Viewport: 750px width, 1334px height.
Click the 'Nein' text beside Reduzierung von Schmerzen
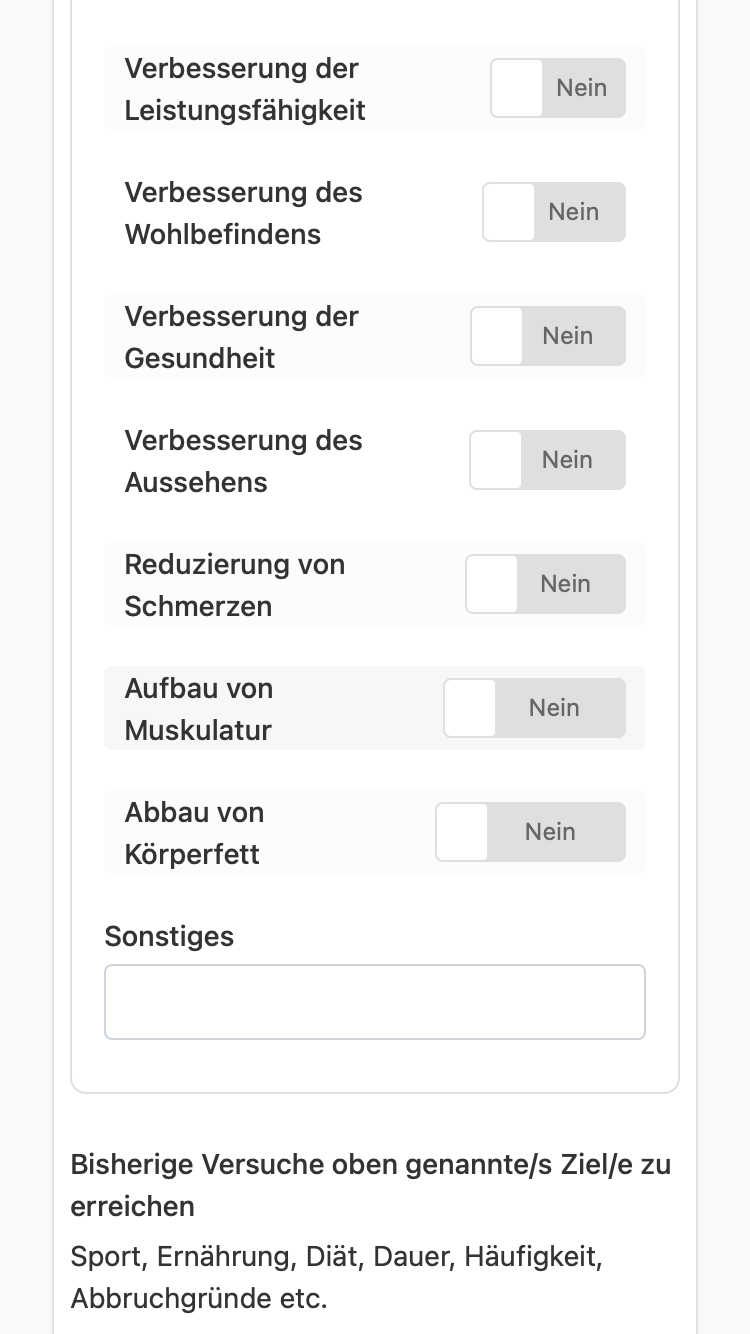pyautogui.click(x=566, y=584)
